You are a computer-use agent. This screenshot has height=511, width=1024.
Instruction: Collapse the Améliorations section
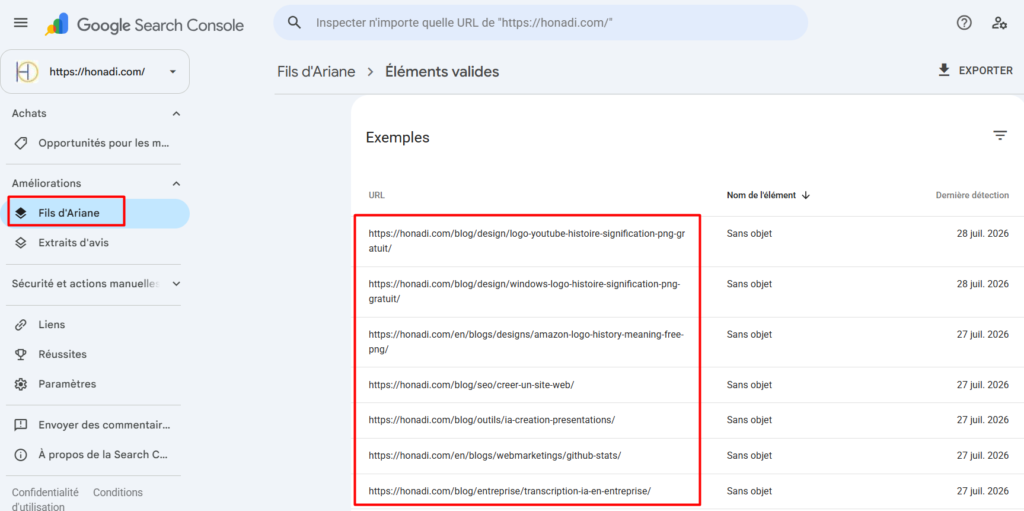(176, 184)
